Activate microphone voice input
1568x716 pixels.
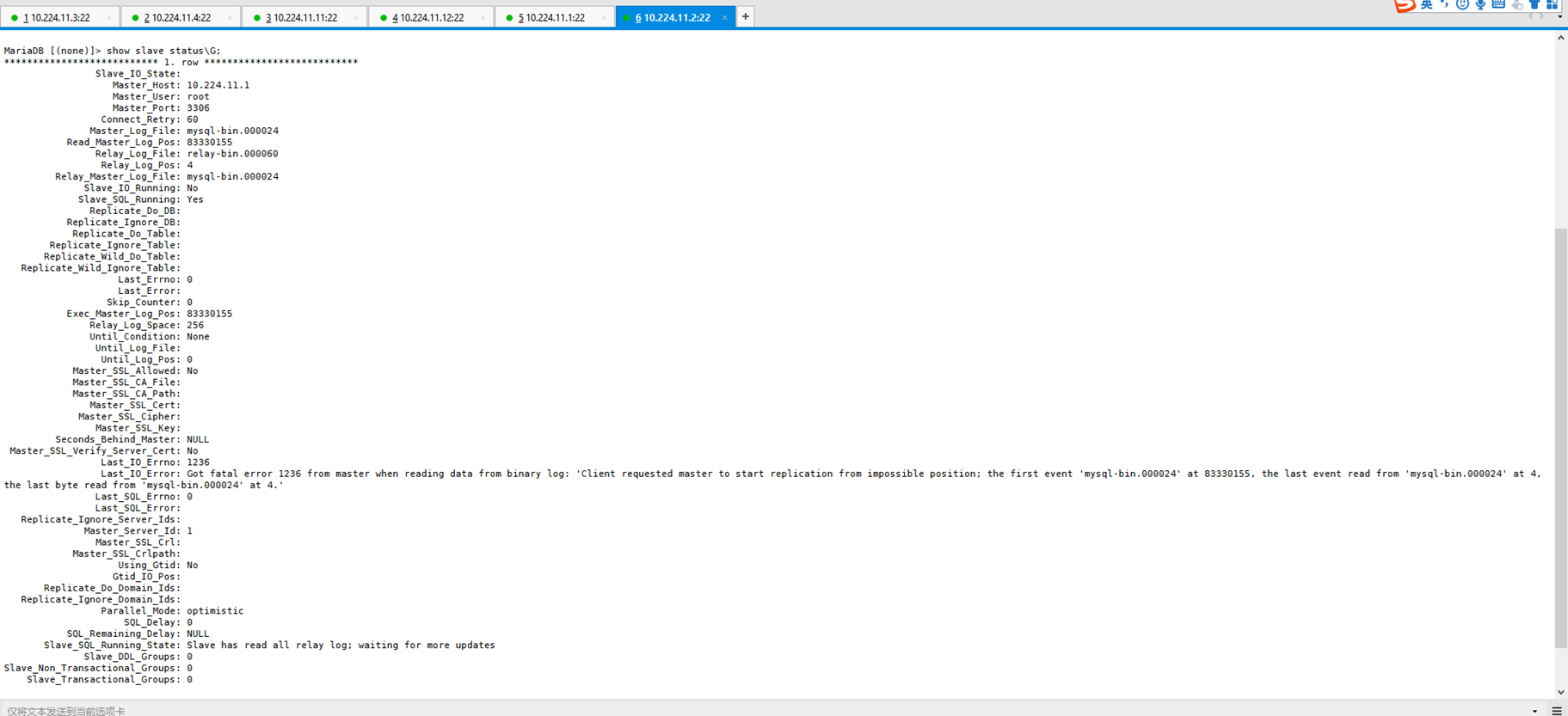(x=1480, y=5)
